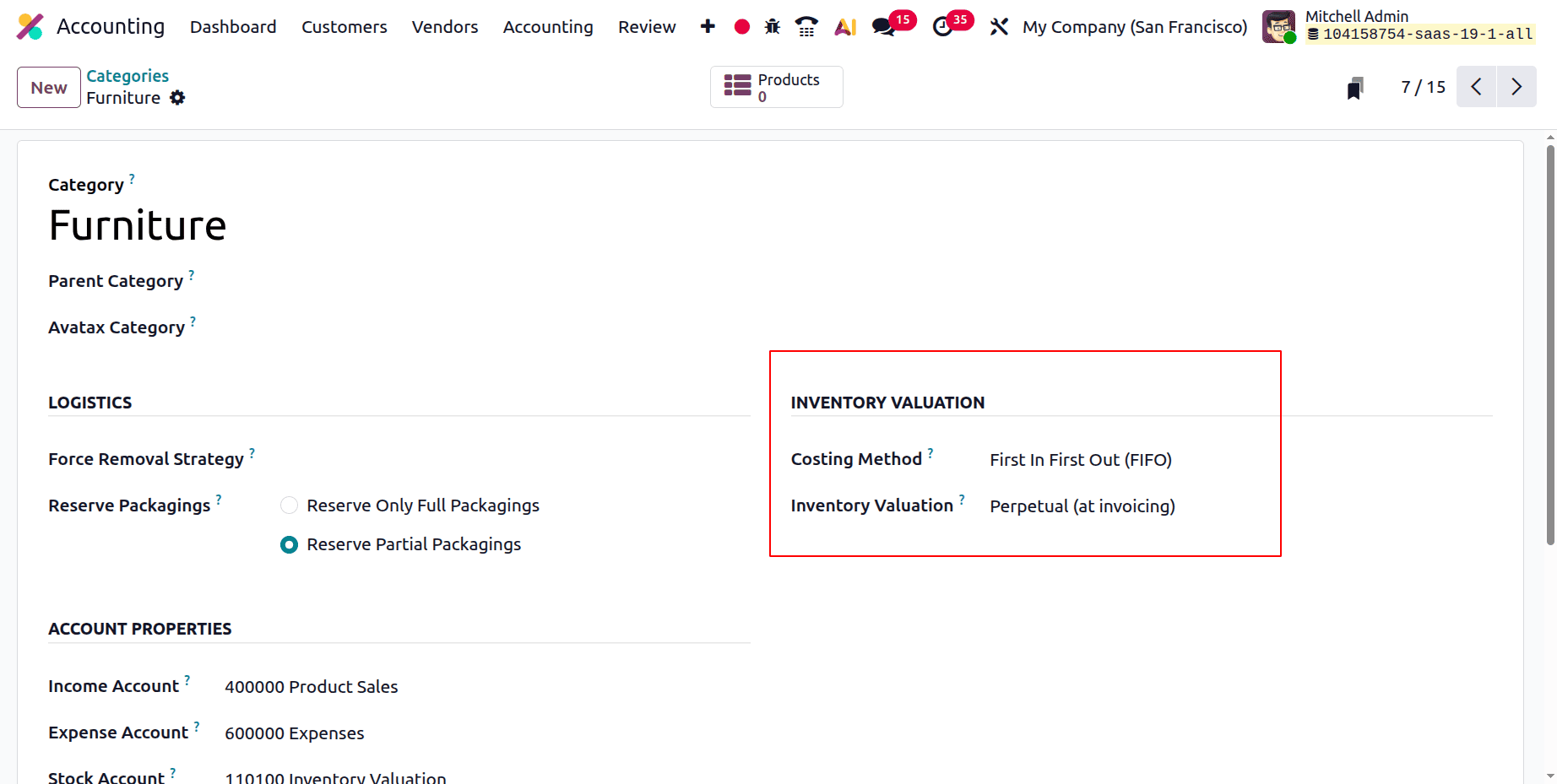The image size is (1557, 784).
Task: Click the bookmark icon near pager
Action: [1355, 88]
